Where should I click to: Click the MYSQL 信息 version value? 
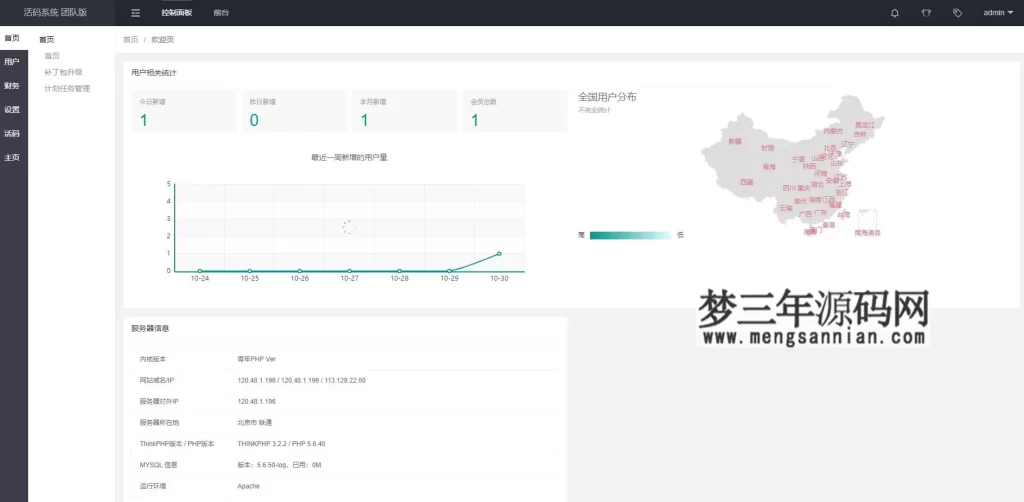click(280, 465)
